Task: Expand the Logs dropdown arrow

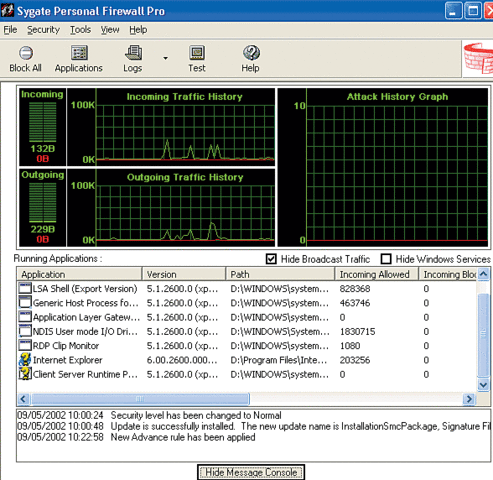Action: click(x=165, y=58)
